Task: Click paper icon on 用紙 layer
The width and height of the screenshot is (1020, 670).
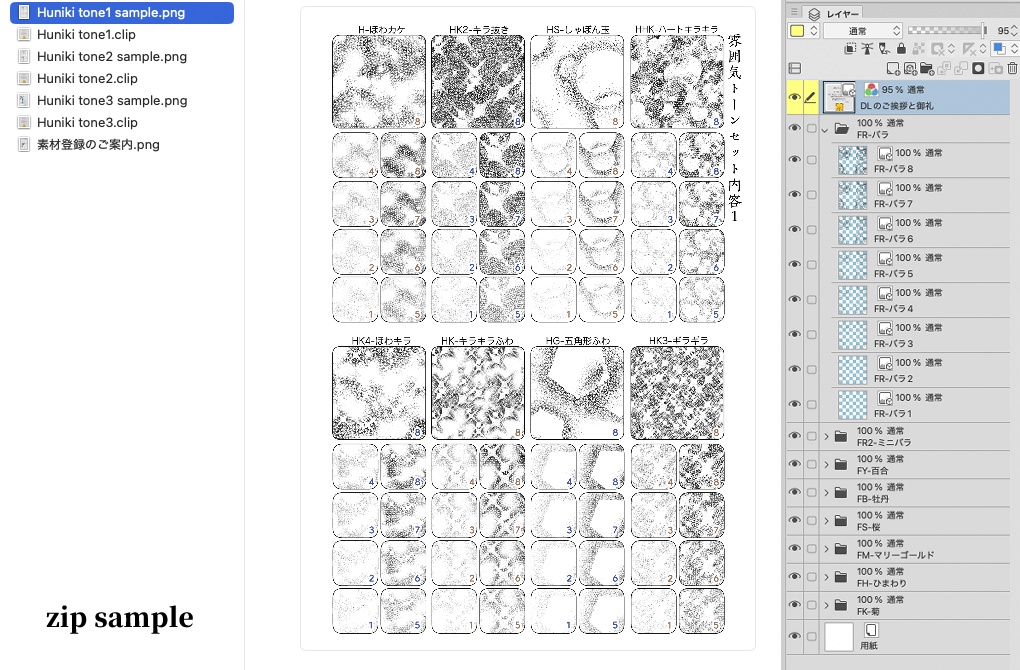Action: [x=871, y=630]
